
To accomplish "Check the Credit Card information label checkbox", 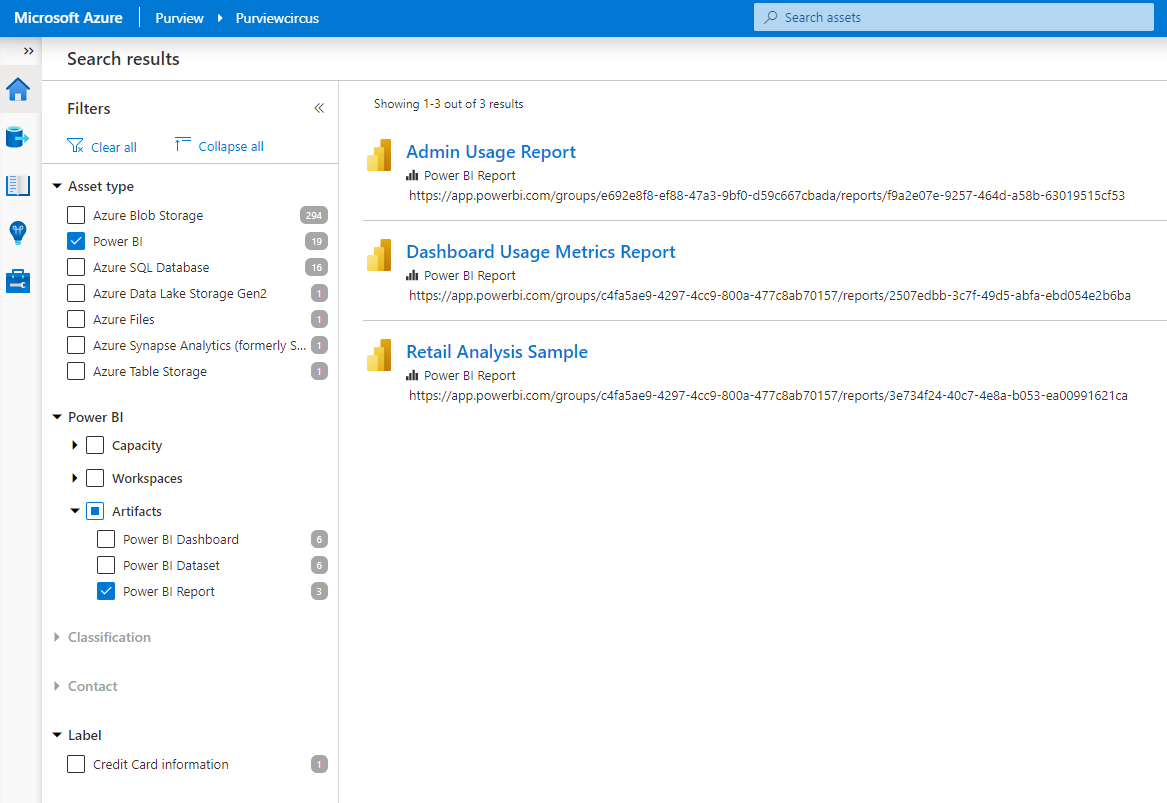I will 76,764.
